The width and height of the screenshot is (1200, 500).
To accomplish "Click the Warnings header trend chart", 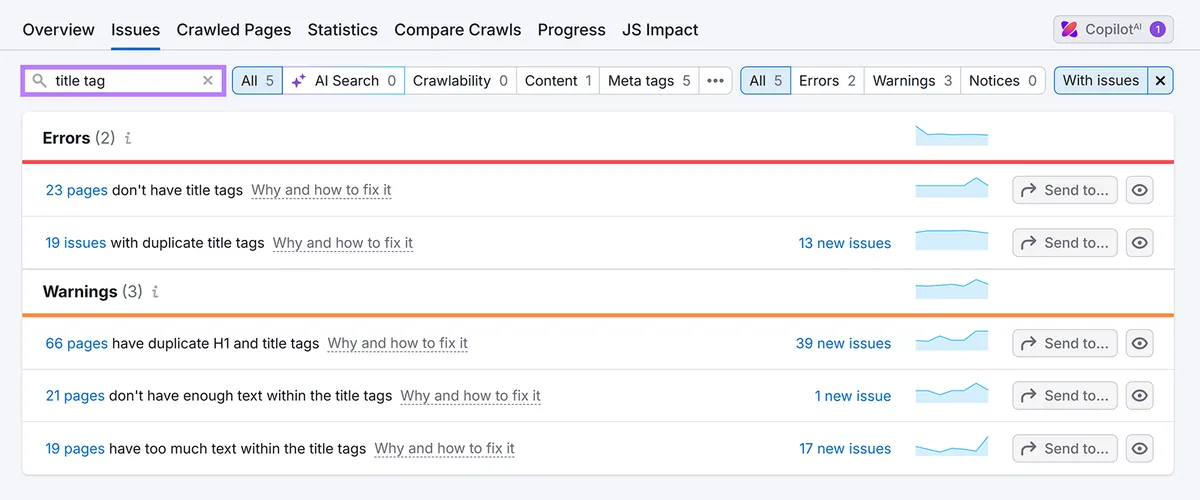I will (952, 289).
